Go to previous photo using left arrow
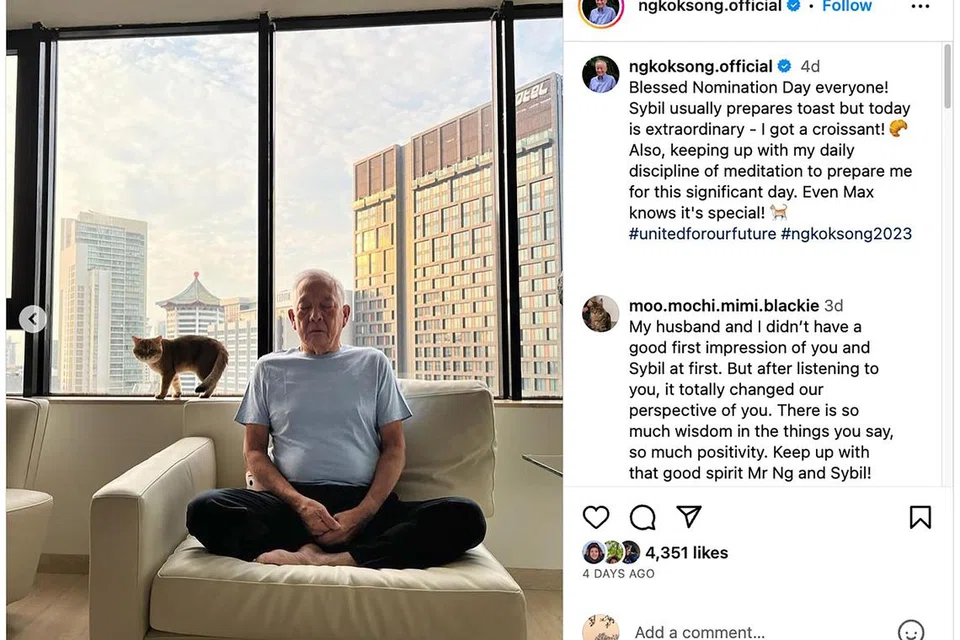Image resolution: width=960 pixels, height=640 pixels. point(32,319)
